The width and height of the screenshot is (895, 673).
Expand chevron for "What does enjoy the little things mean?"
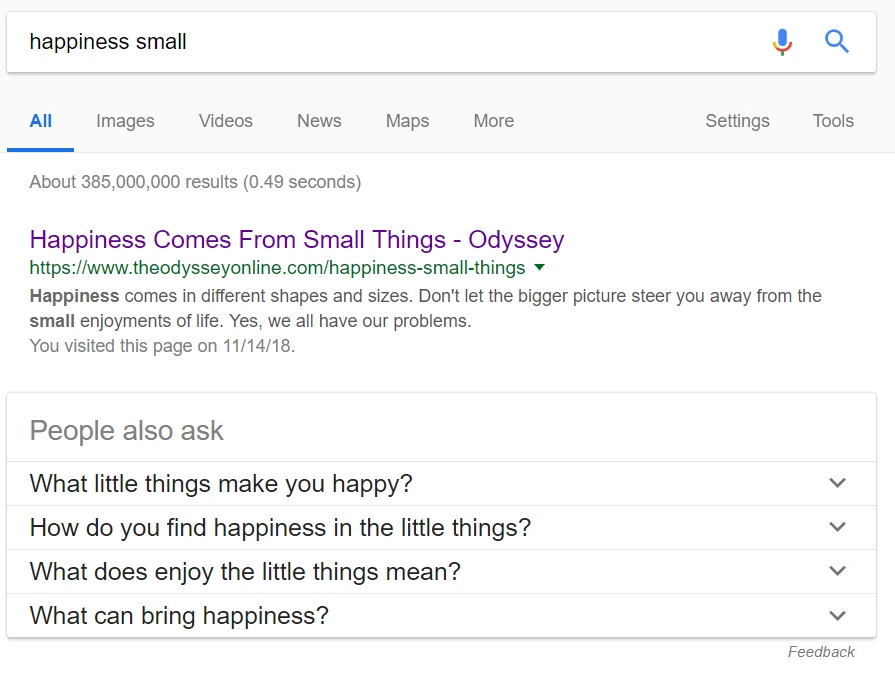(x=838, y=572)
